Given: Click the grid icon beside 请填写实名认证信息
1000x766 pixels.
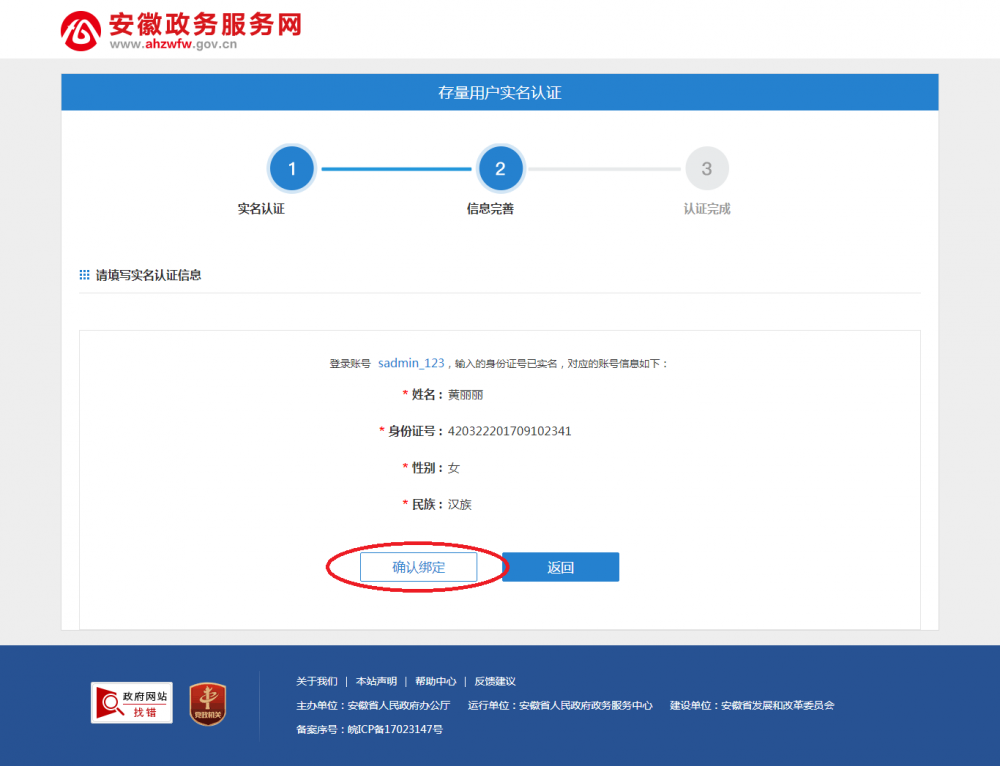Looking at the screenshot, I should click(x=85, y=275).
